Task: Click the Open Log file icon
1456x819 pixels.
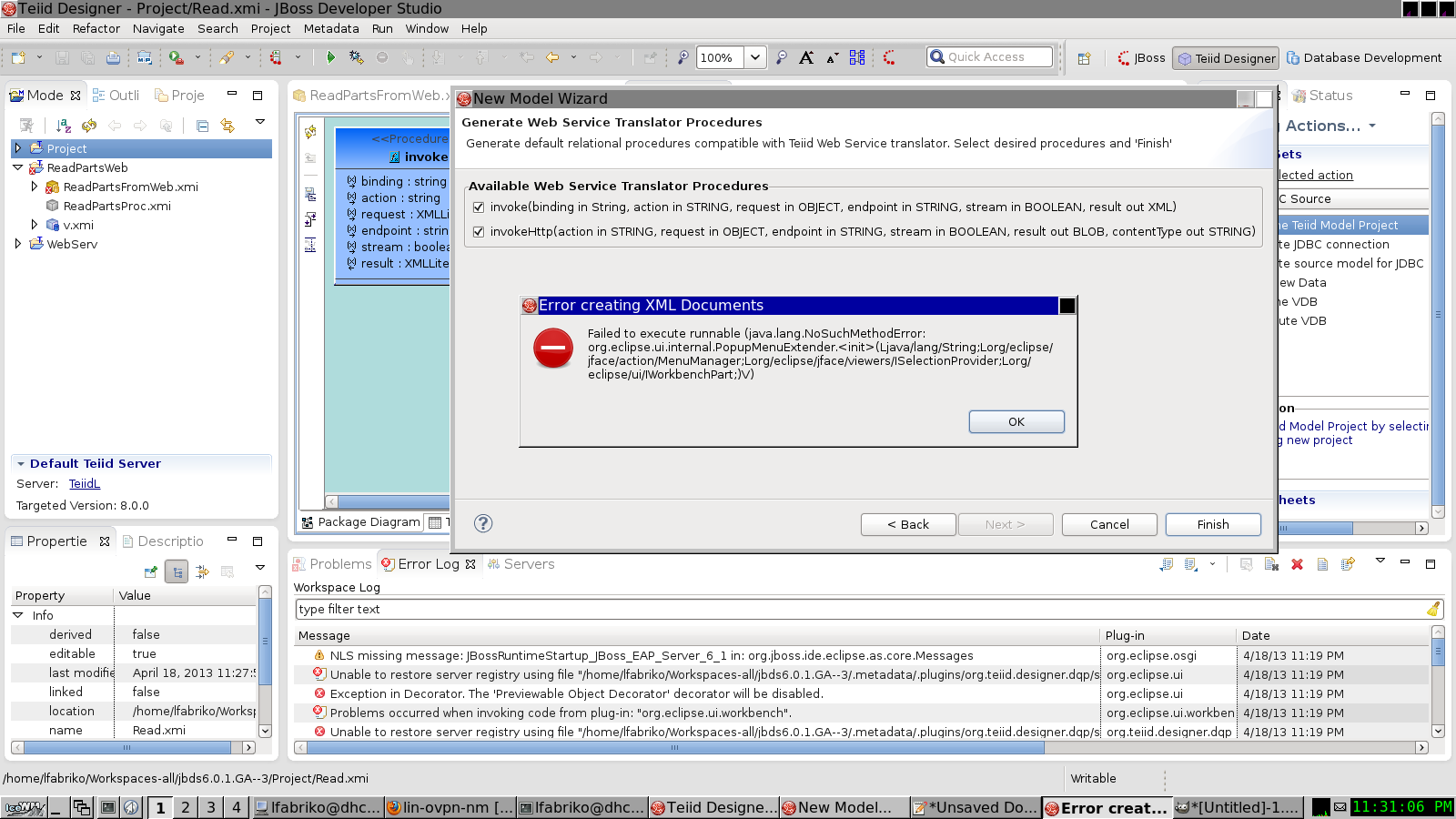Action: pyautogui.click(x=1322, y=564)
